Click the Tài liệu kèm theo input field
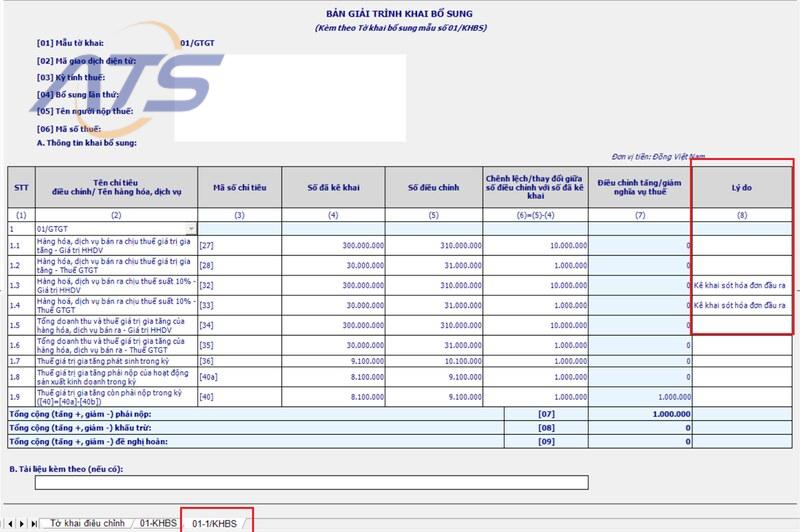 pos(311,482)
